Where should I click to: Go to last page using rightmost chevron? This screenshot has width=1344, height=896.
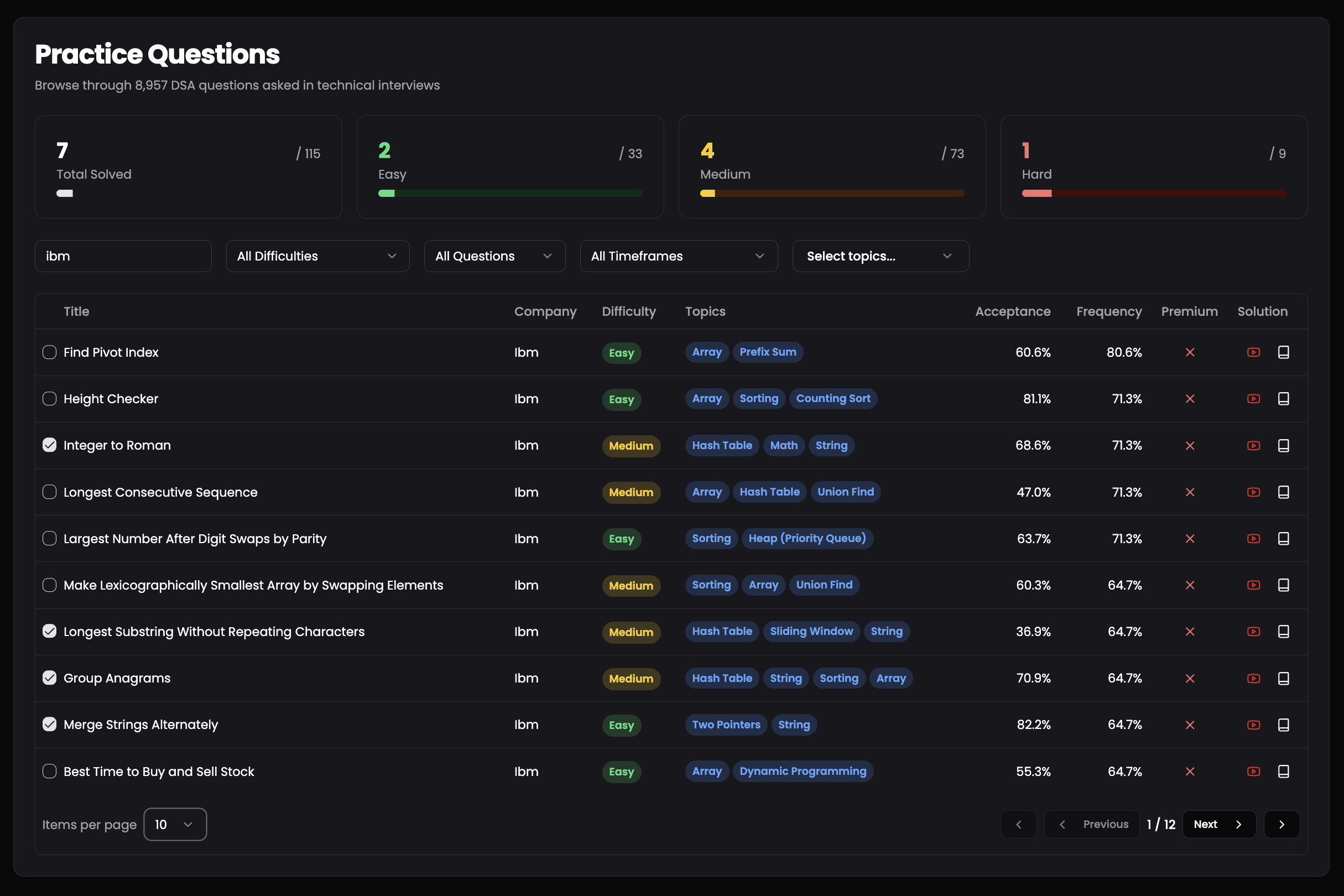[1282, 825]
